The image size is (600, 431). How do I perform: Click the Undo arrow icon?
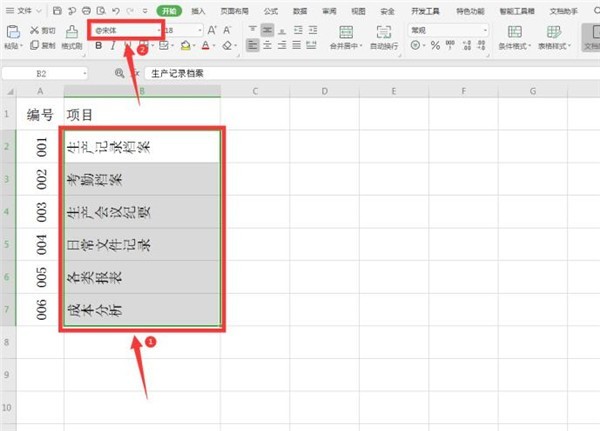(117, 10)
